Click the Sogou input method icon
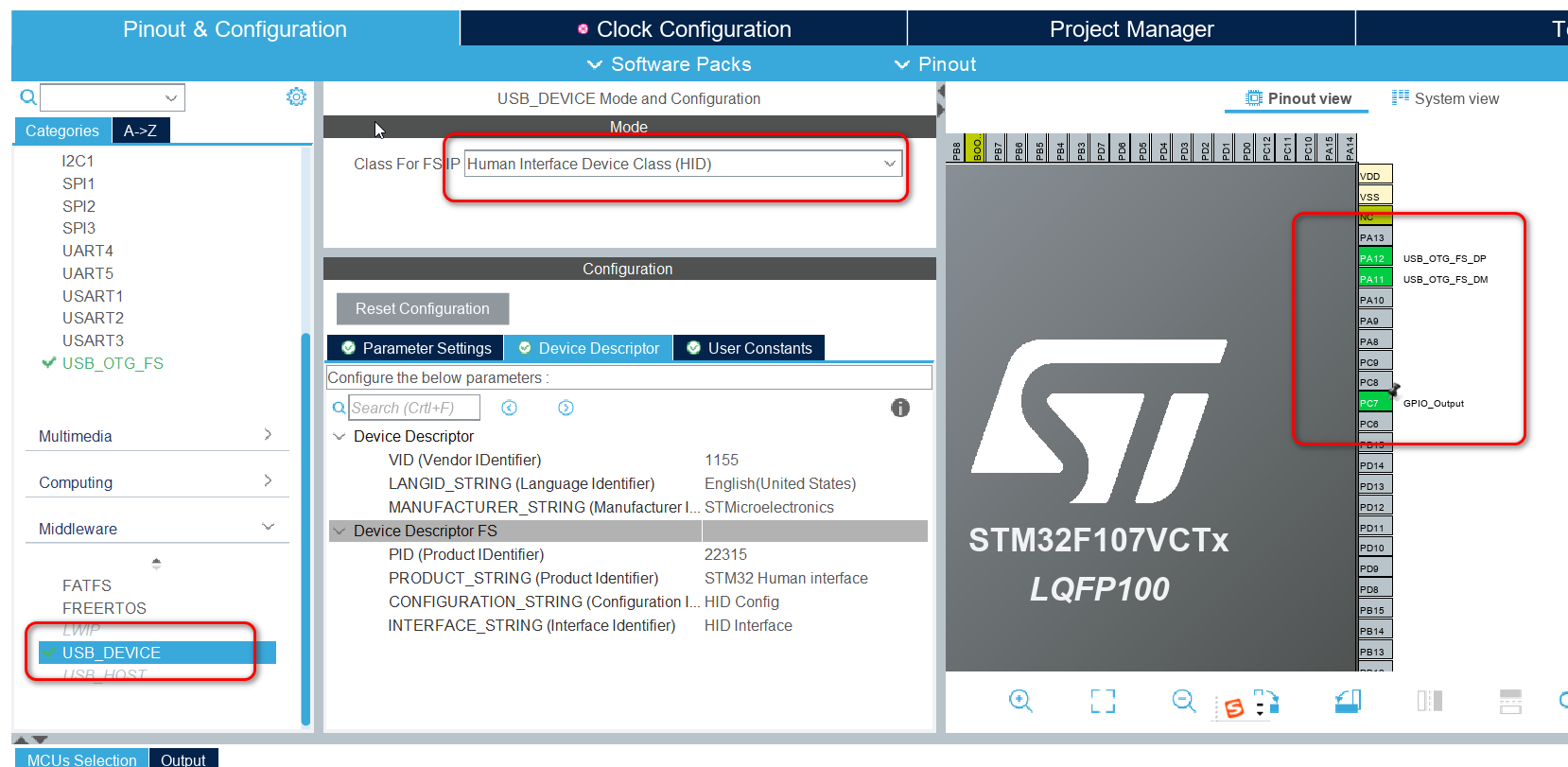The image size is (1568, 767). tap(1234, 708)
